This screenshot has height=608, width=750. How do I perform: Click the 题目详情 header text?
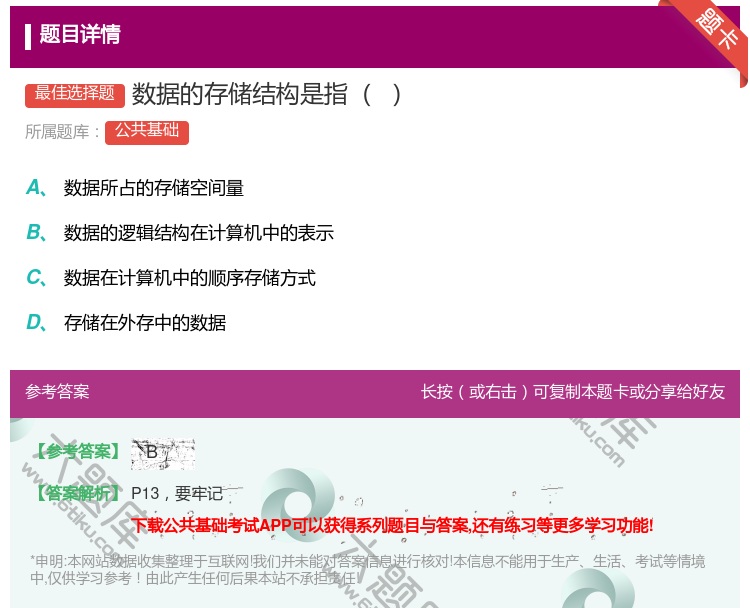80,34
